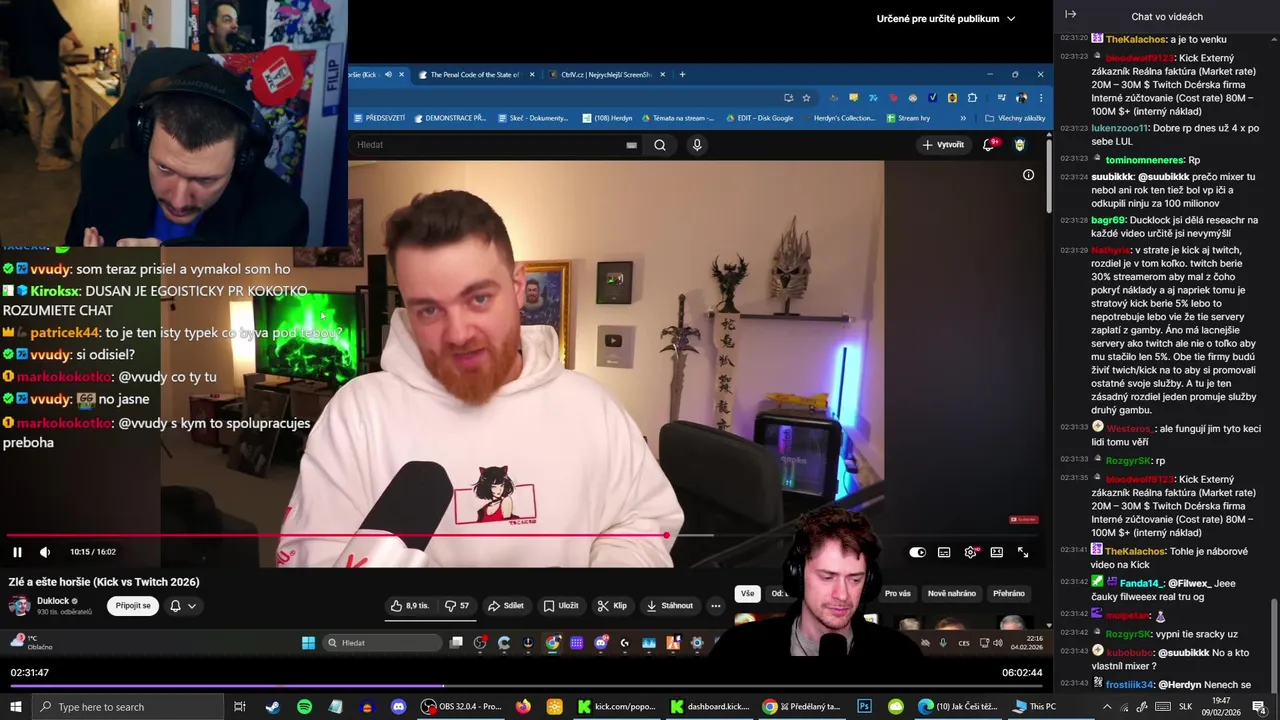Like the Duklock video (8,9 tis.)
1280x720 pixels.
pyautogui.click(x=411, y=606)
